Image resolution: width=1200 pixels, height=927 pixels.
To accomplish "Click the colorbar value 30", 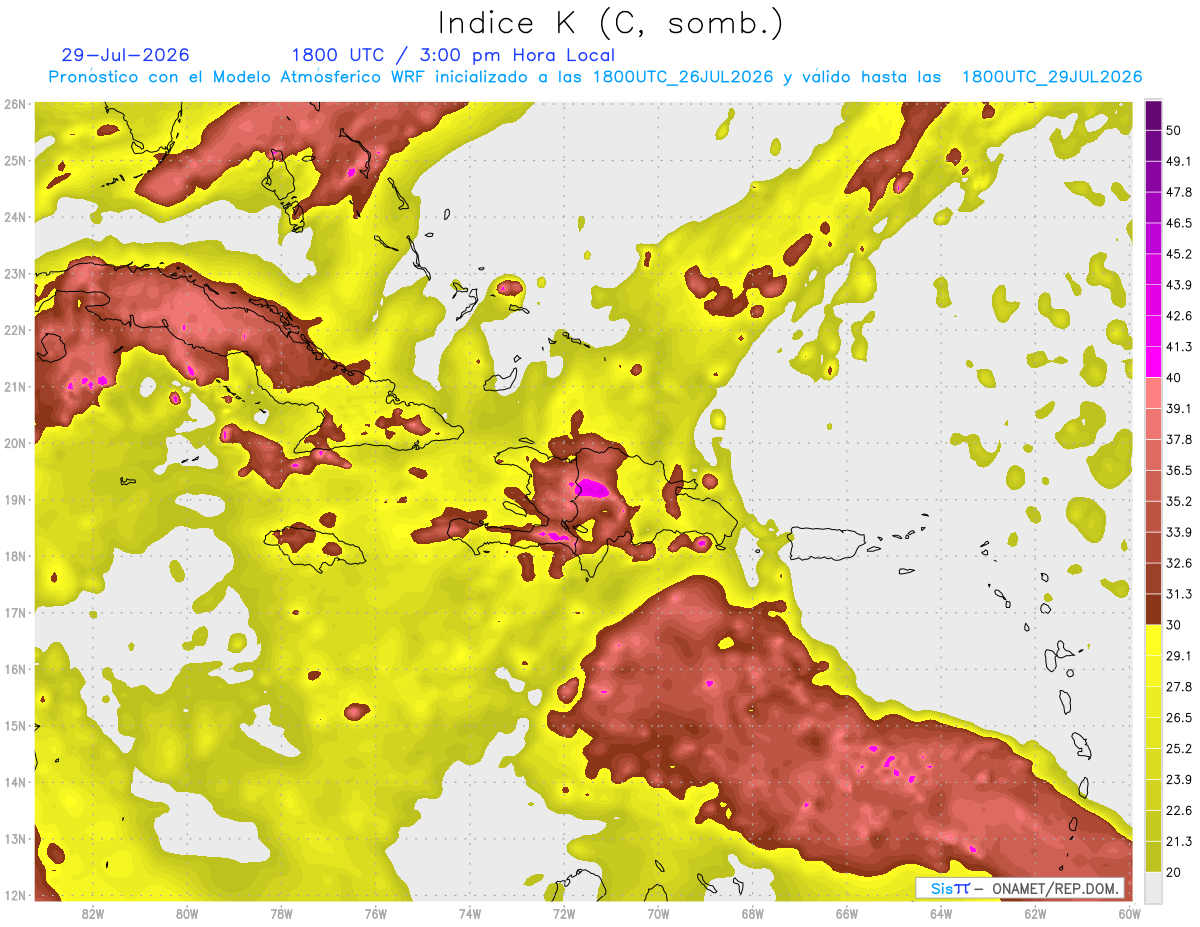I will pyautogui.click(x=1175, y=625).
